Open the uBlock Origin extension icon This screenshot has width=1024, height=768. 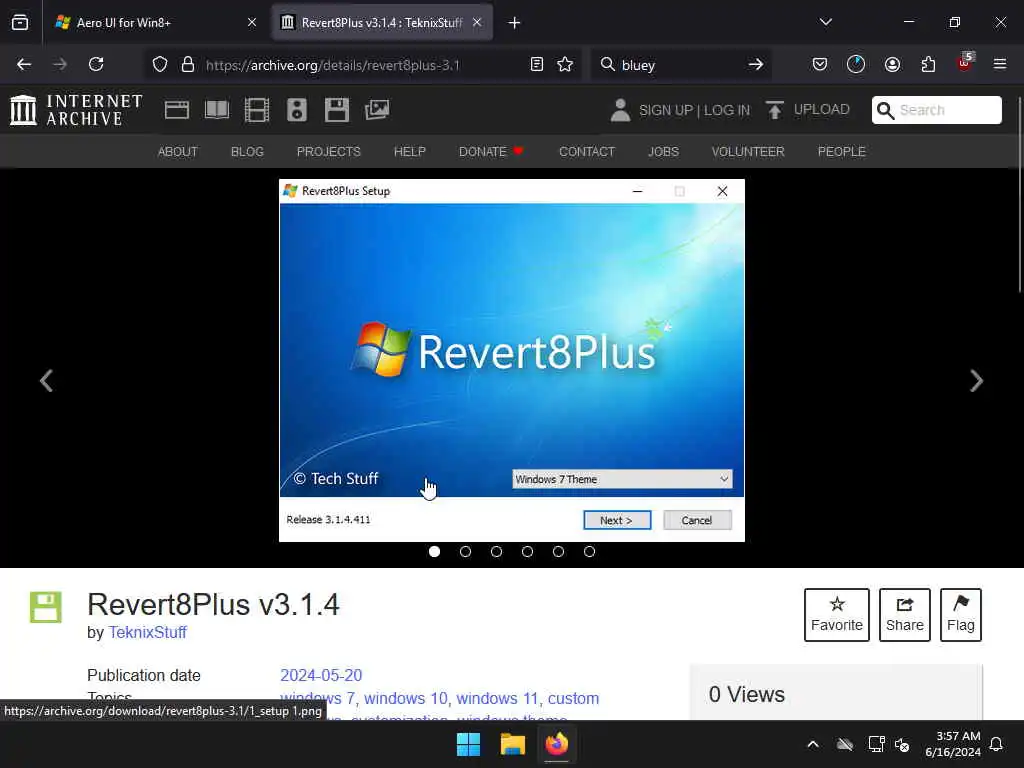click(x=964, y=63)
